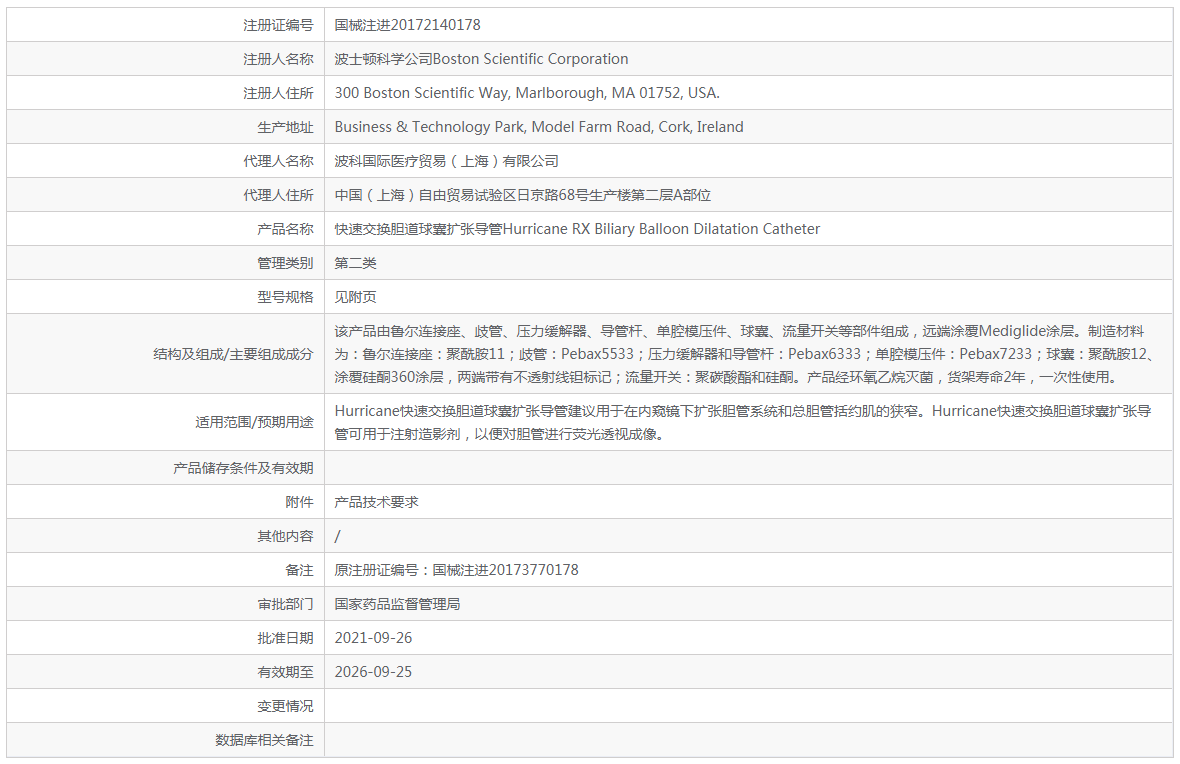Click the 产品储存条件及有效期 label
This screenshot has height=764, width=1180.
243,468
